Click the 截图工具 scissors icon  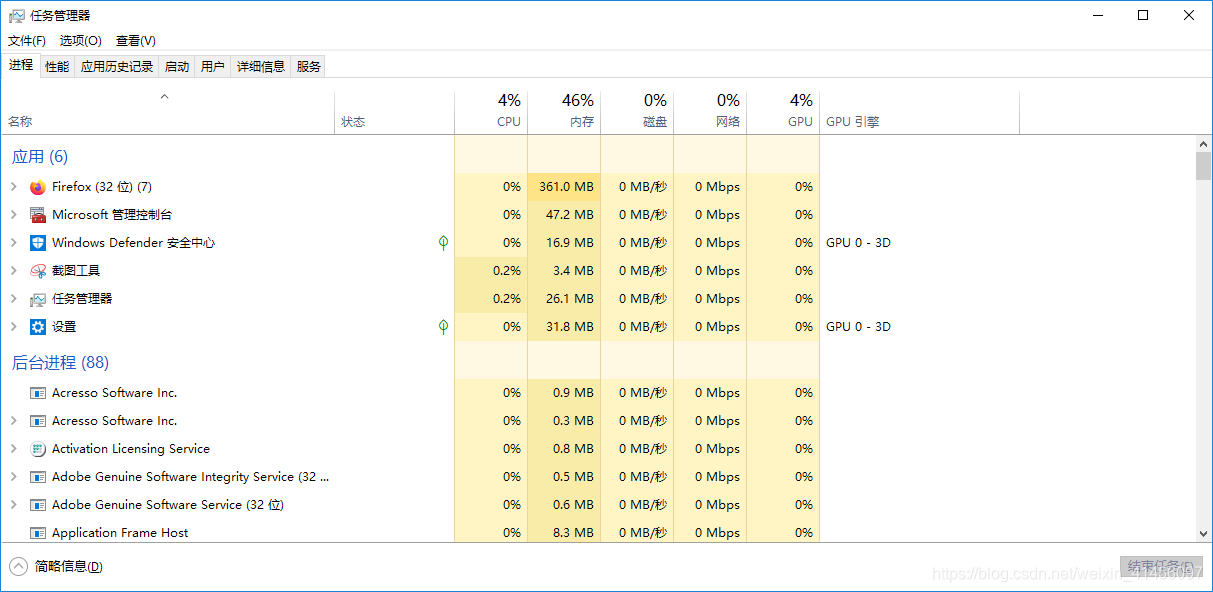click(x=38, y=271)
